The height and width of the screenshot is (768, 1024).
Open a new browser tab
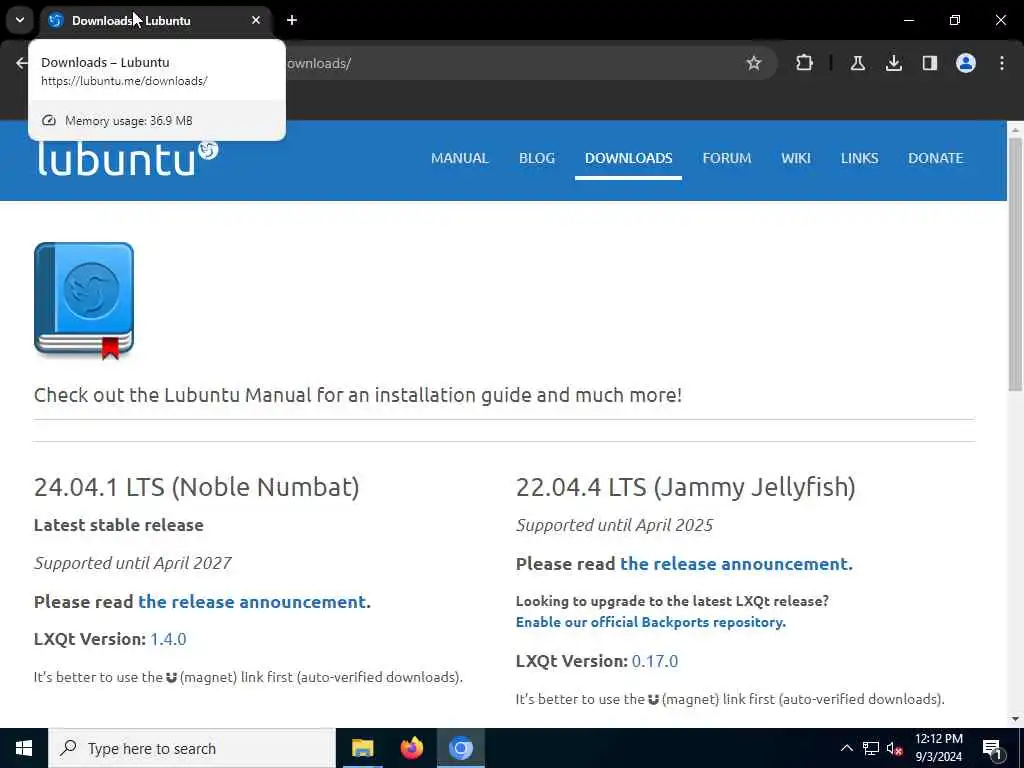tap(292, 20)
